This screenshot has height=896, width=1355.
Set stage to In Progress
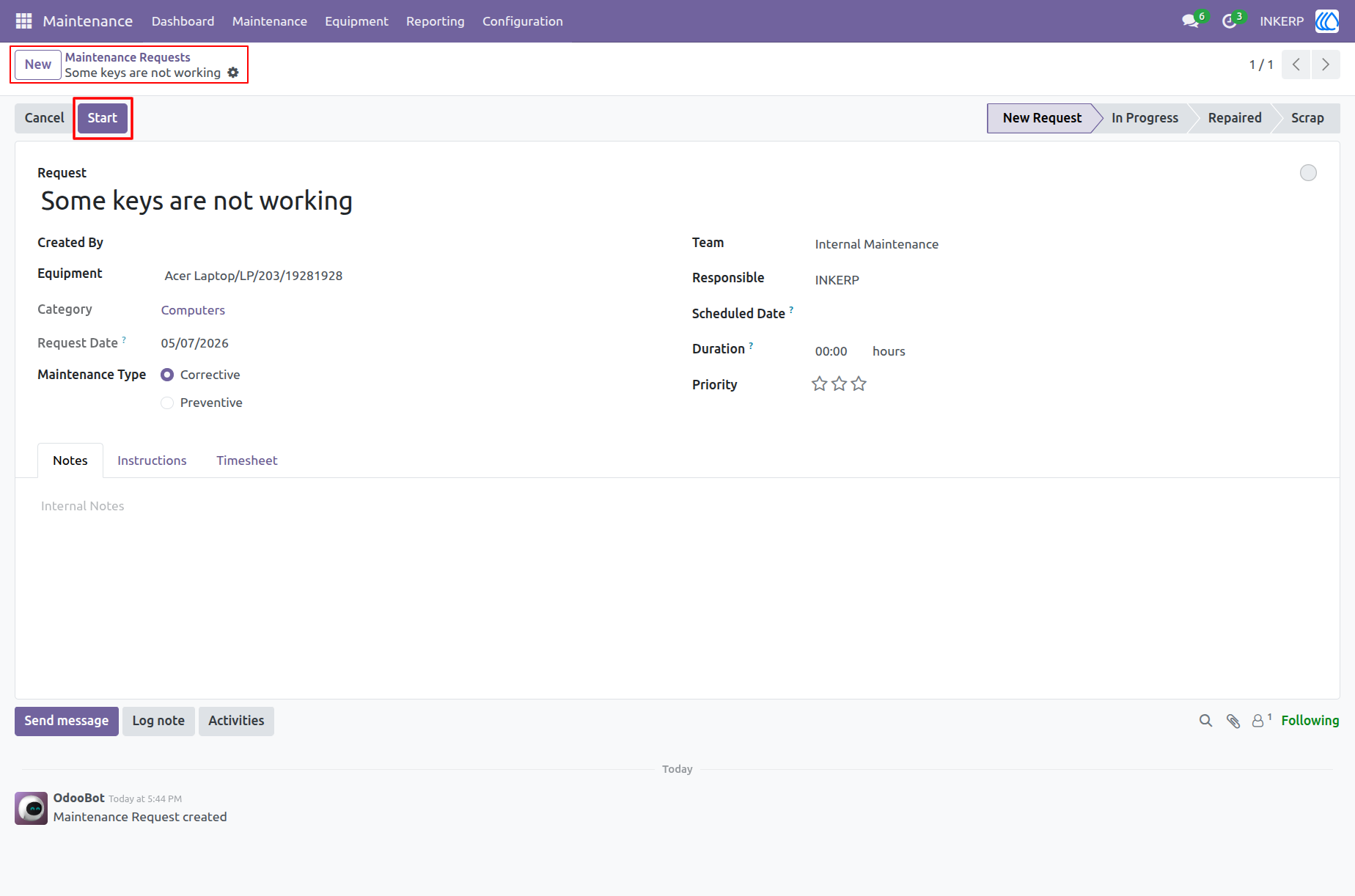coord(1145,118)
